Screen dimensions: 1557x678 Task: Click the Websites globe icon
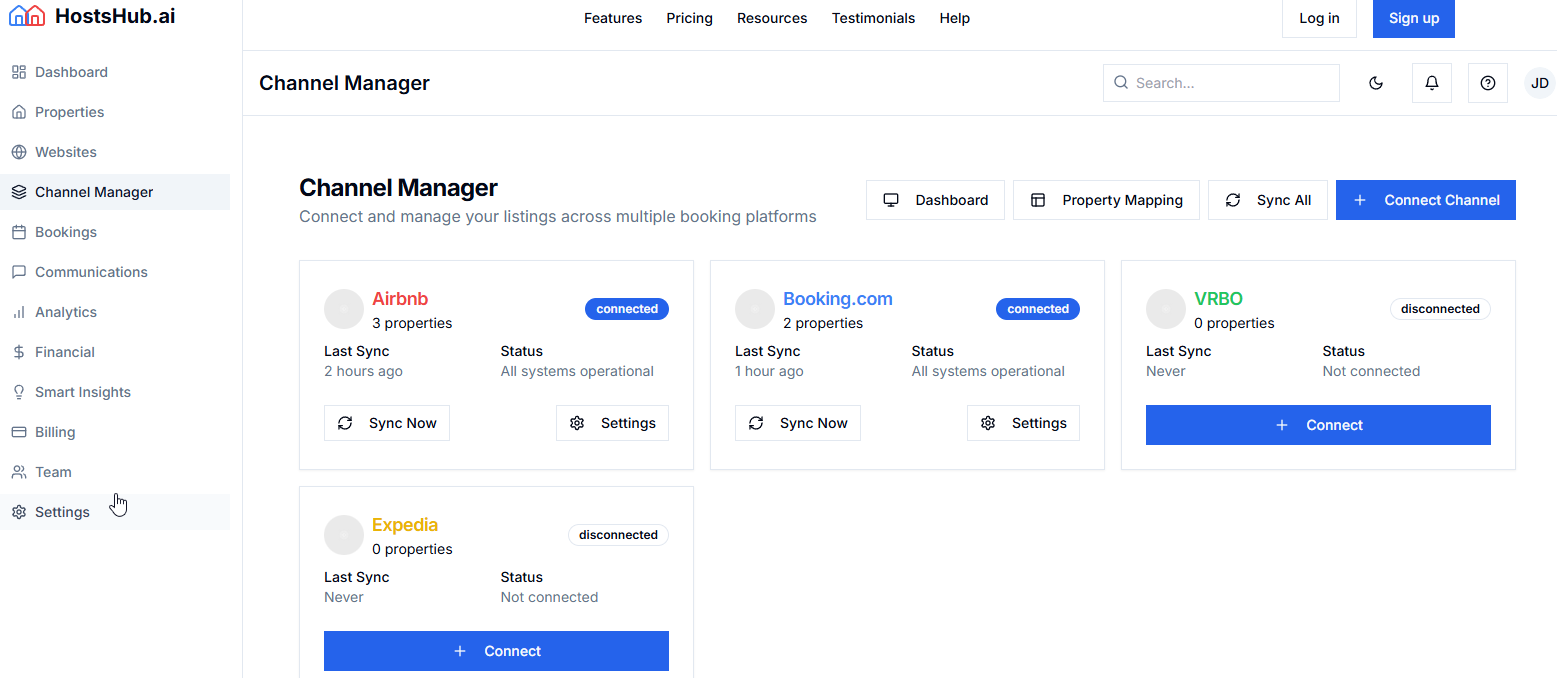point(19,151)
